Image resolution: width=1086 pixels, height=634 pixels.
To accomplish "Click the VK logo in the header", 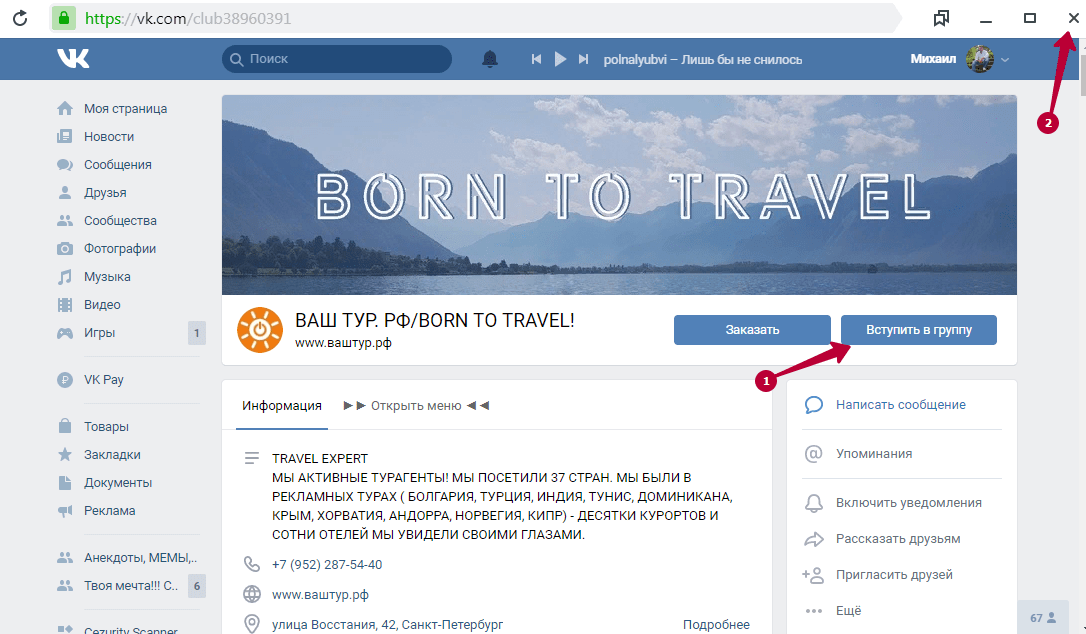I will [73, 59].
